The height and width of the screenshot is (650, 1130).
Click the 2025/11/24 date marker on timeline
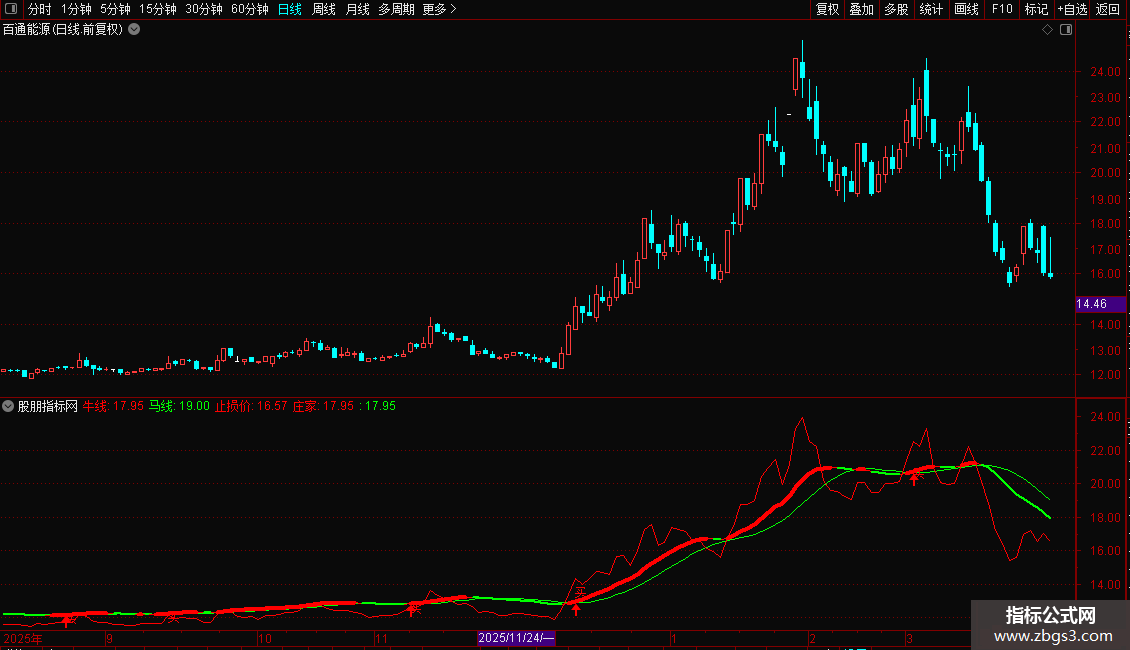pyautogui.click(x=516, y=638)
